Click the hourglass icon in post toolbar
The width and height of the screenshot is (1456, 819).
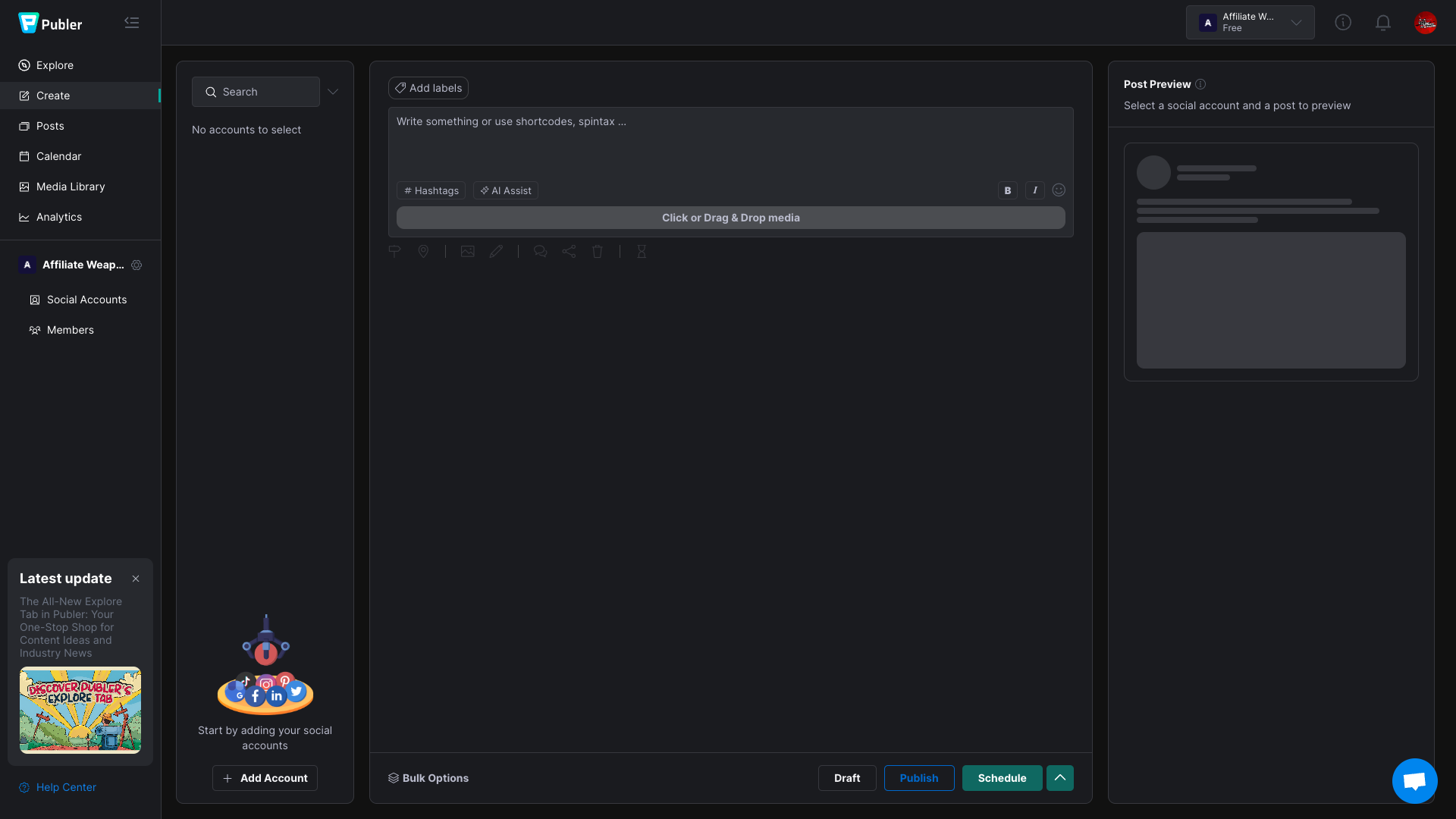642,252
